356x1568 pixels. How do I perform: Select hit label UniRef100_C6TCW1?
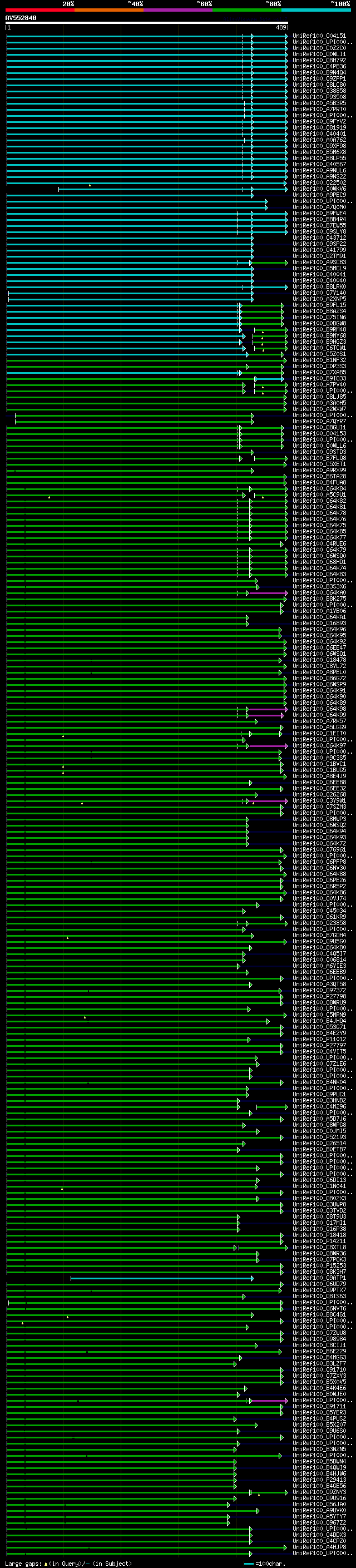(319, 348)
